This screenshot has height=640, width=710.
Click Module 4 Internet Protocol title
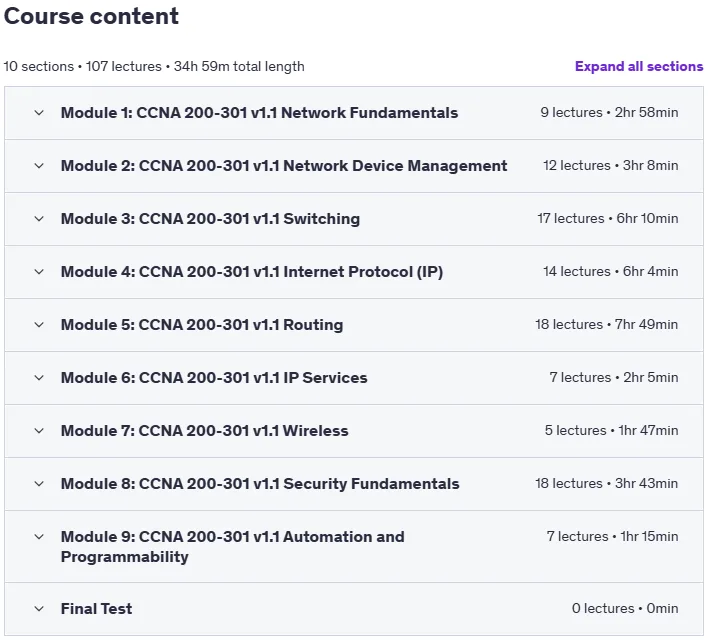[252, 272]
